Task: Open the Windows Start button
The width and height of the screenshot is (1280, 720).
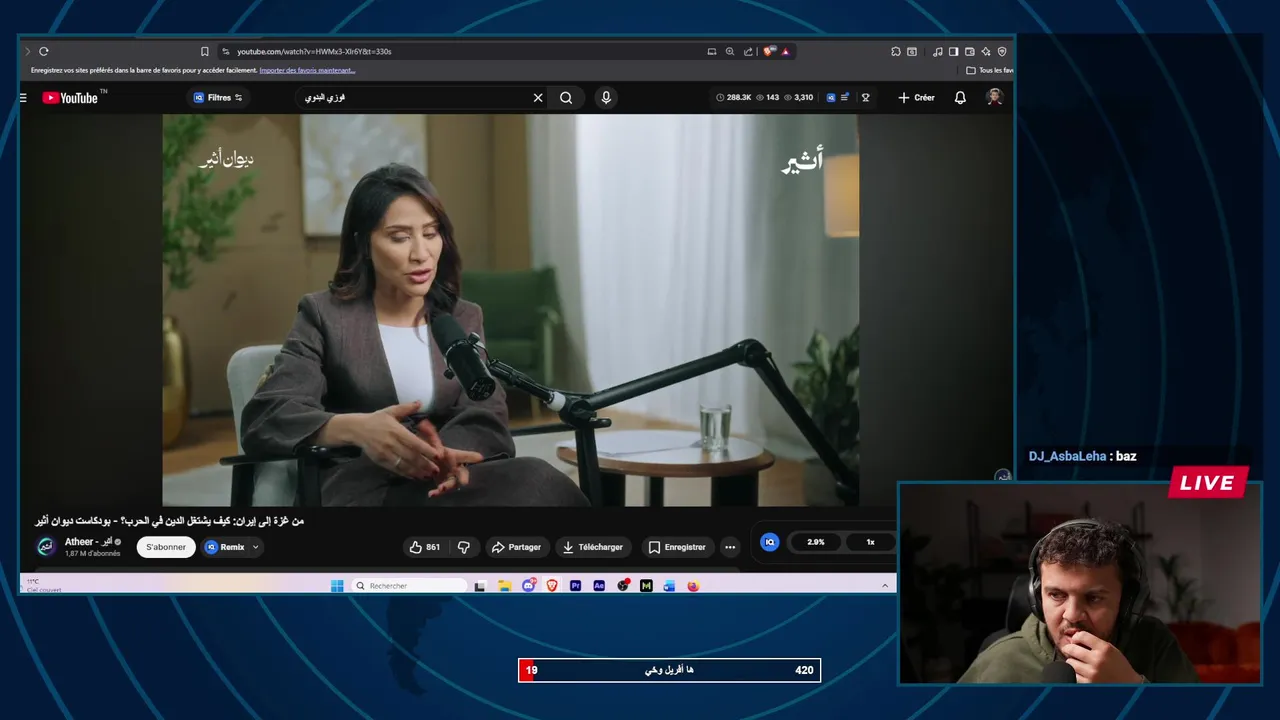Action: (337, 586)
